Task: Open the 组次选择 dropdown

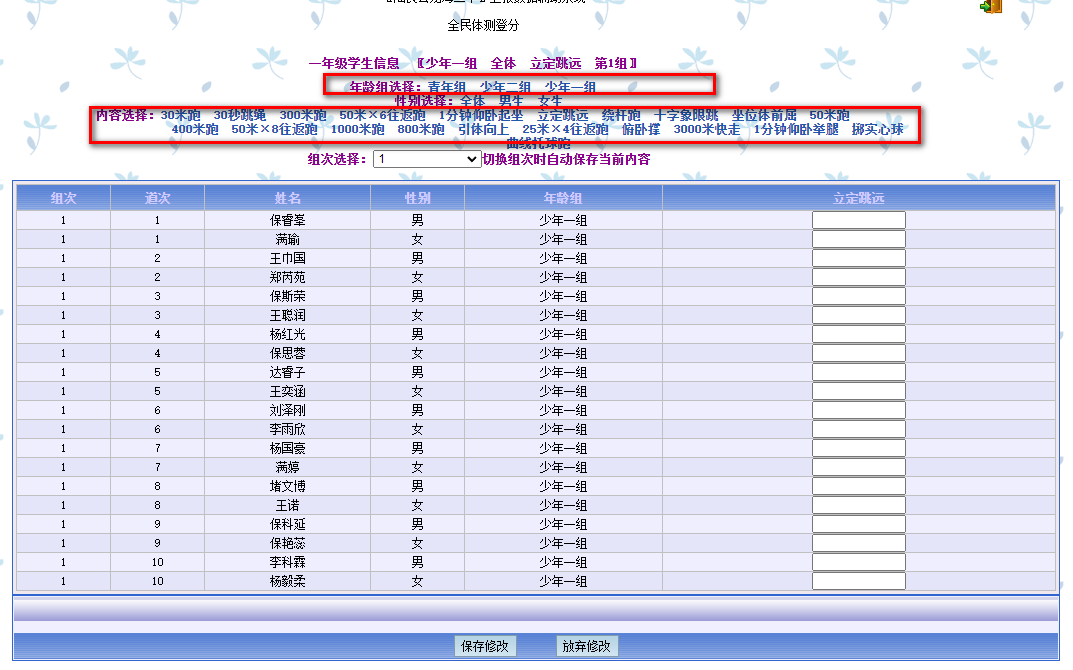Action: click(x=427, y=159)
